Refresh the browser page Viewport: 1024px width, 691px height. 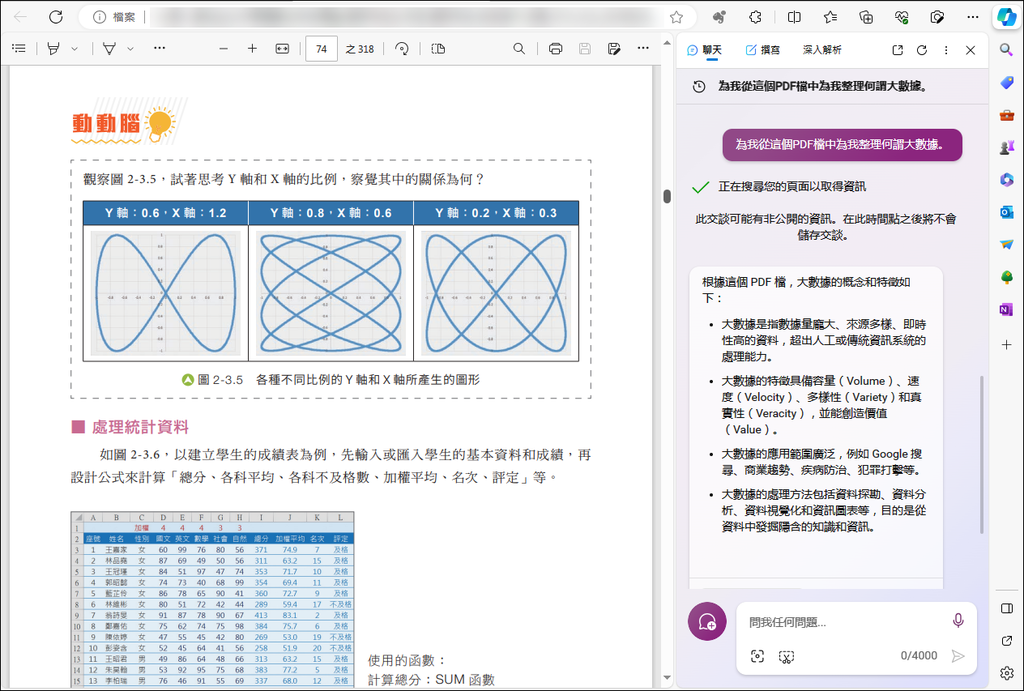tap(56, 17)
